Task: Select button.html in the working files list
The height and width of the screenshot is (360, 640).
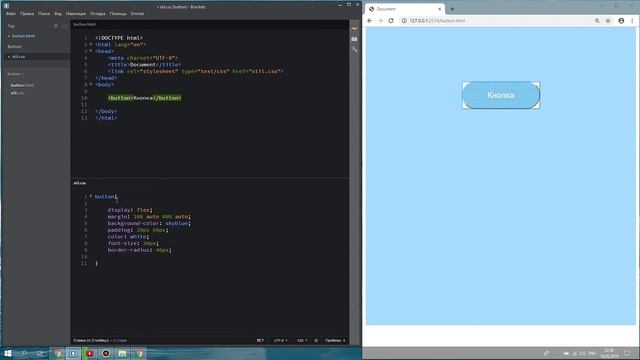Action: (23, 36)
